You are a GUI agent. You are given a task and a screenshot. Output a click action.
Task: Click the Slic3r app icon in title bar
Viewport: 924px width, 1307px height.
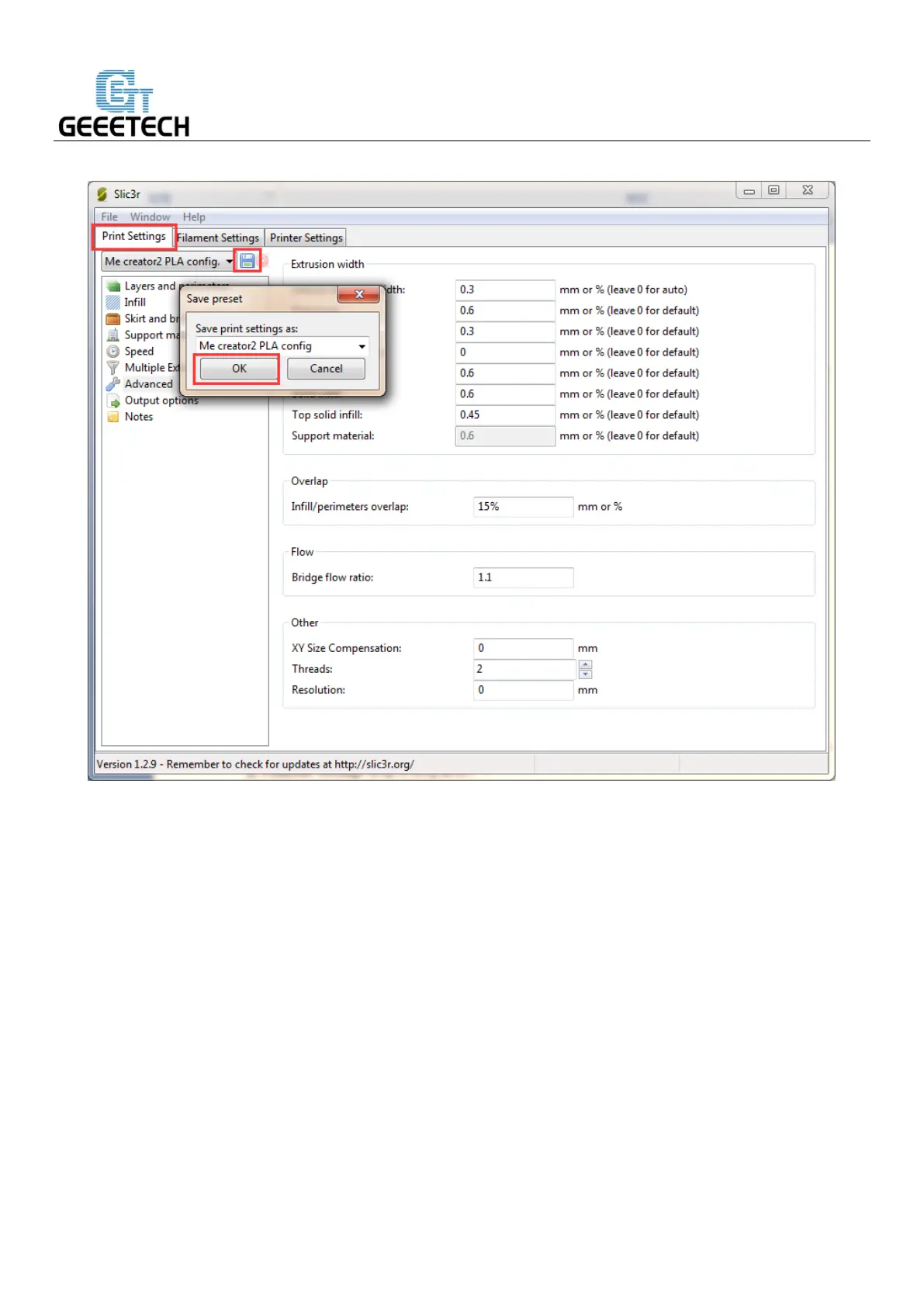102,194
